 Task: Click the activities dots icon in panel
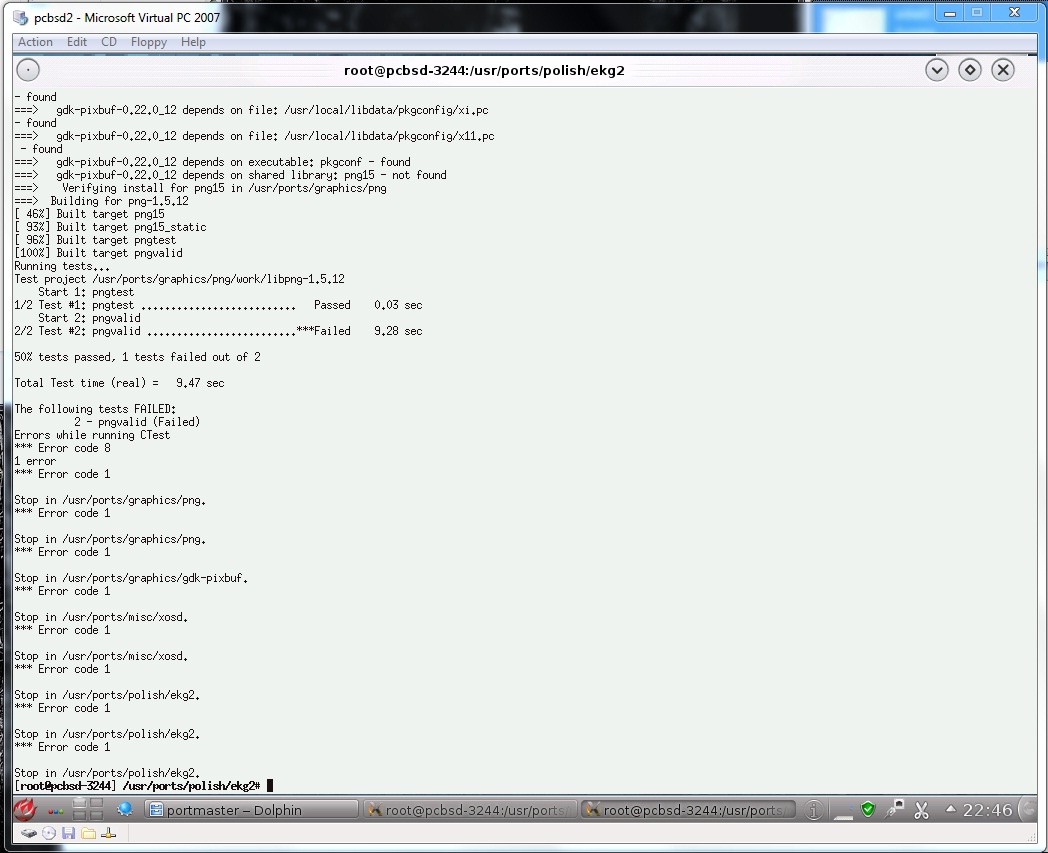[x=55, y=811]
